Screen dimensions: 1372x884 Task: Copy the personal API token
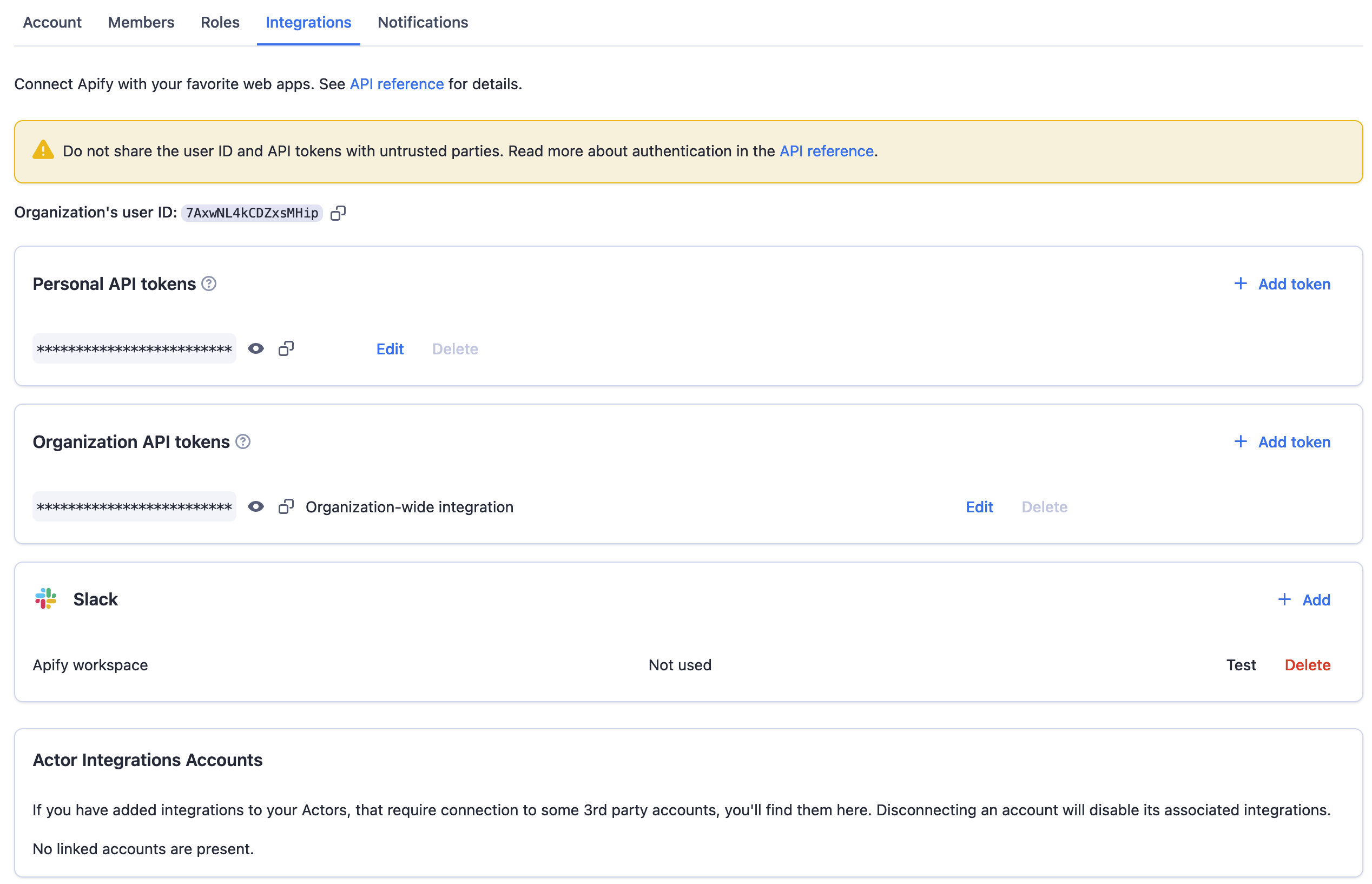pos(286,348)
